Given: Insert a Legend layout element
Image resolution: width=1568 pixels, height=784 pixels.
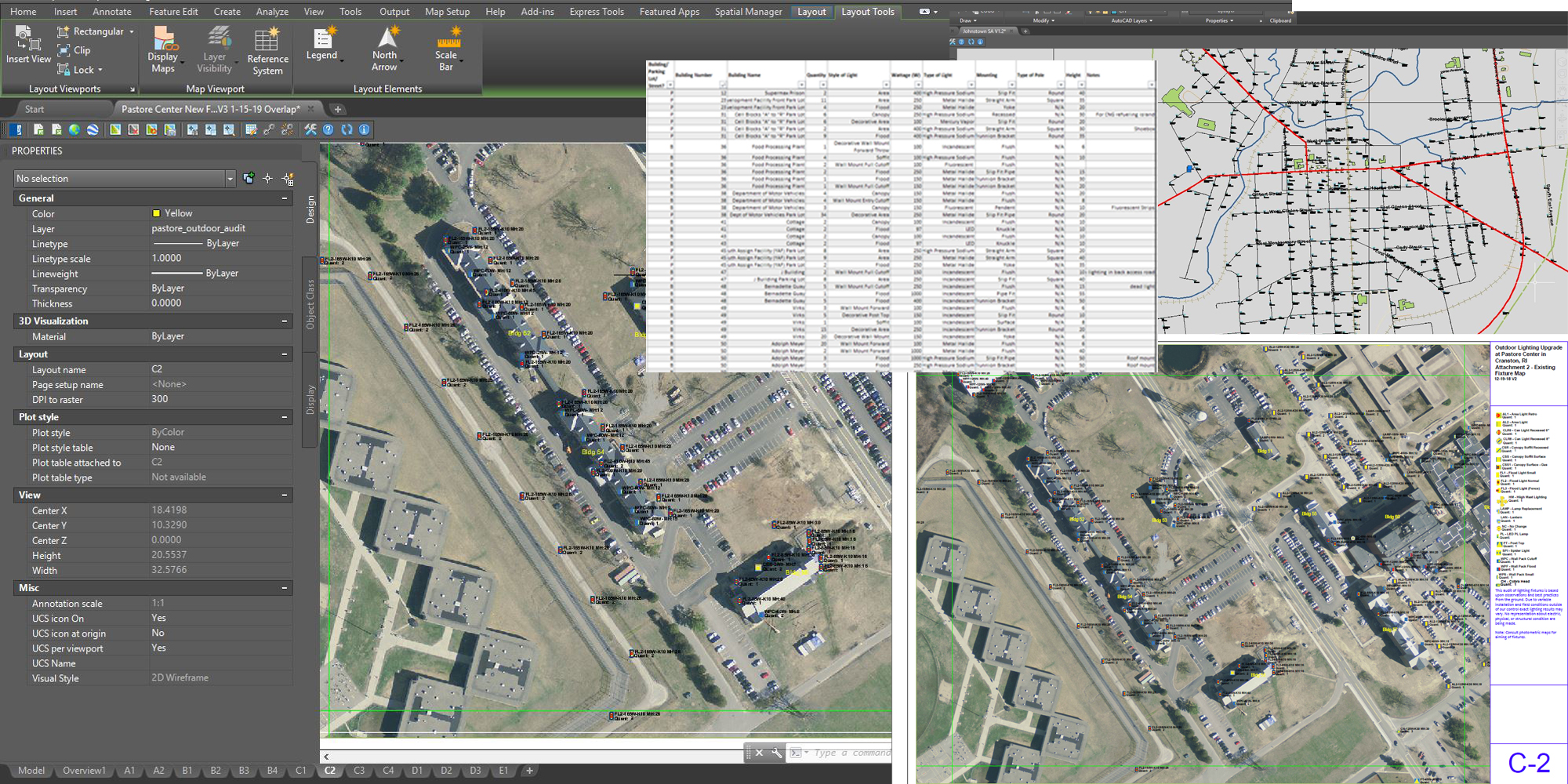Looking at the screenshot, I should (321, 44).
